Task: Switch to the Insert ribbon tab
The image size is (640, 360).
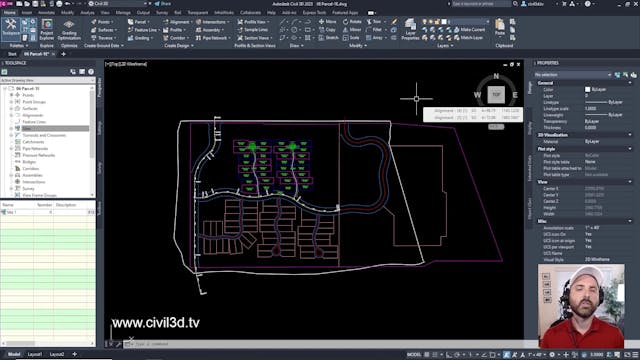Action: pos(27,13)
